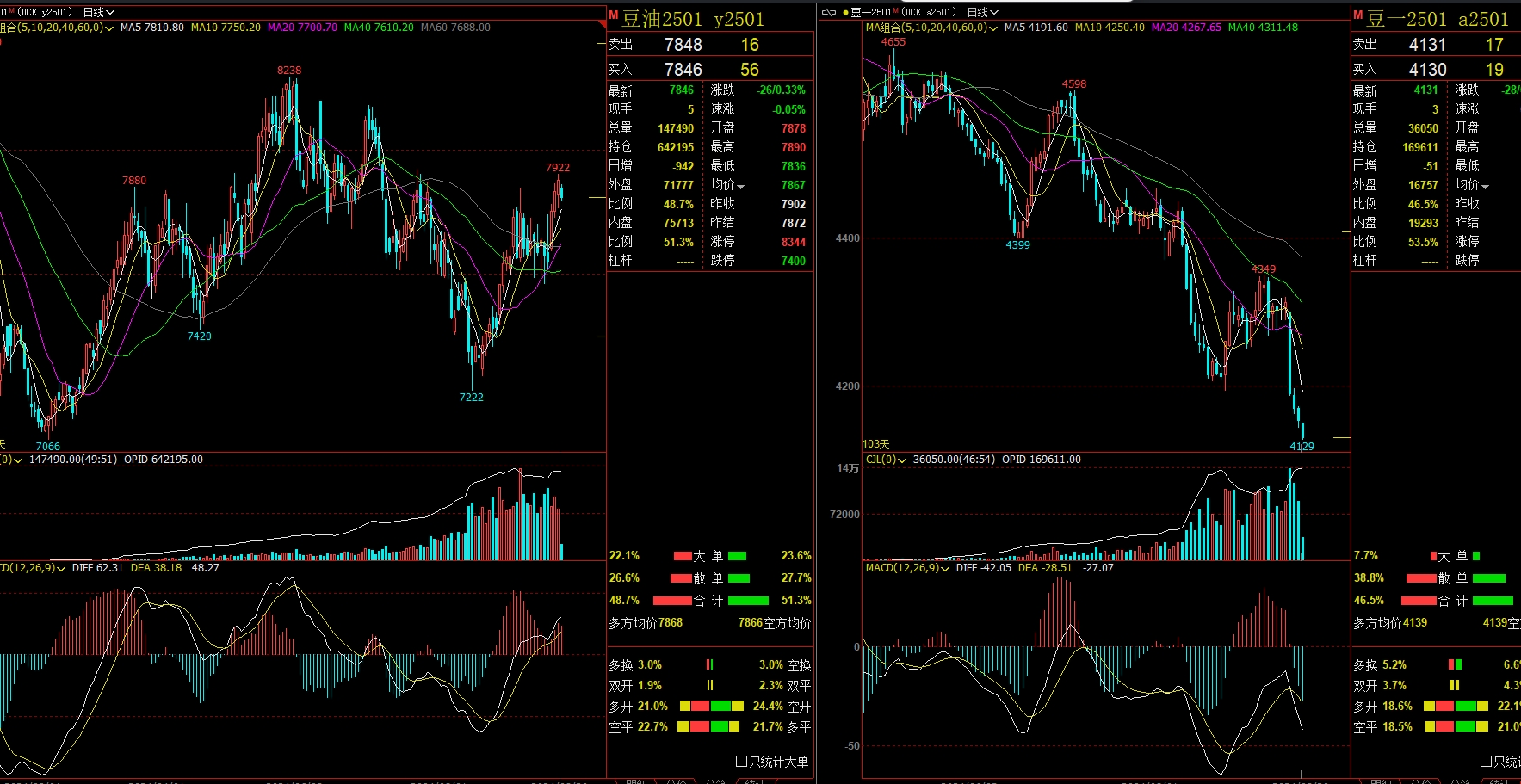
Task: Click the red M icon before 豆一2501
Action: coord(1357,15)
